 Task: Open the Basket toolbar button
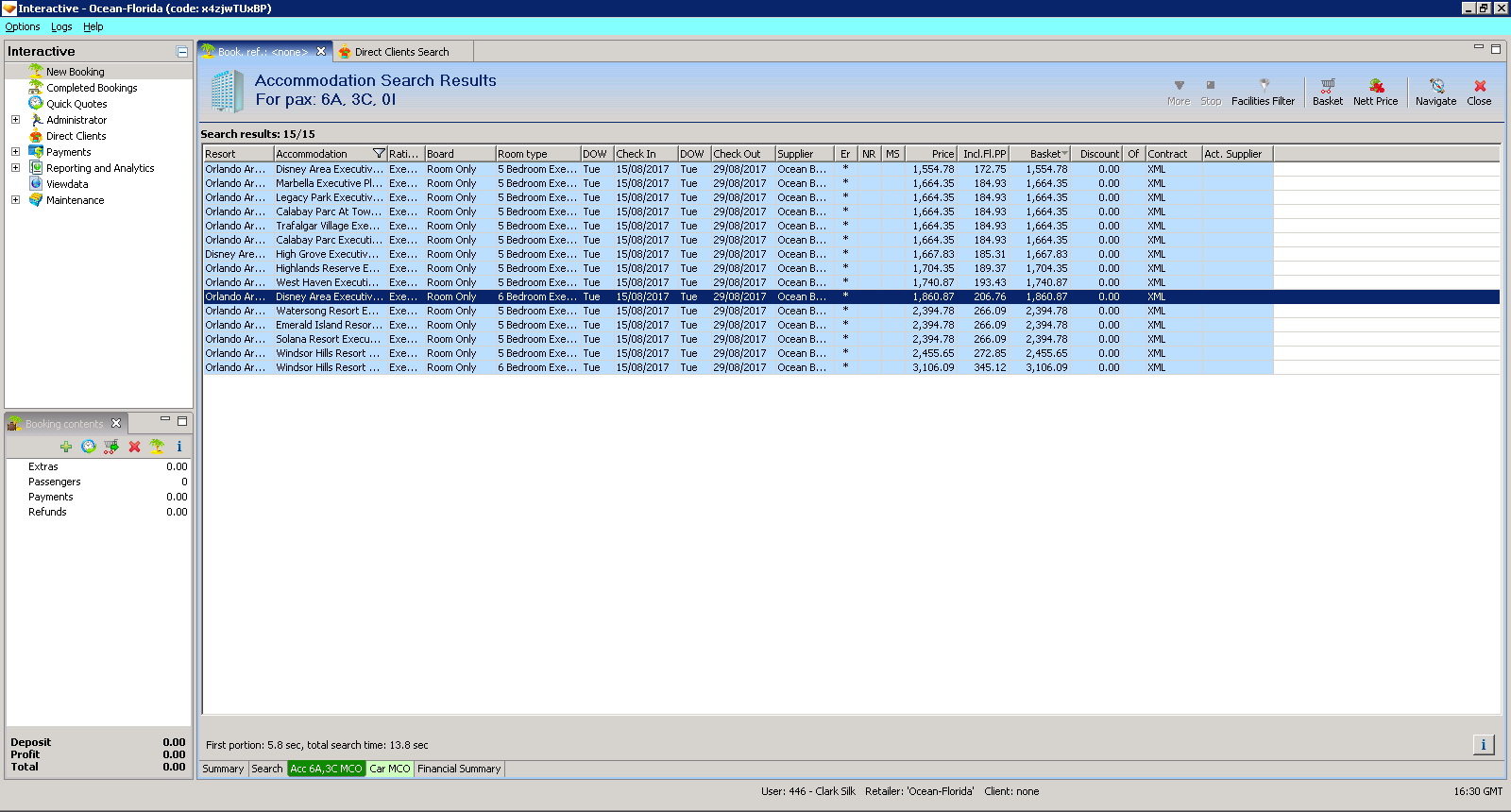click(1327, 92)
